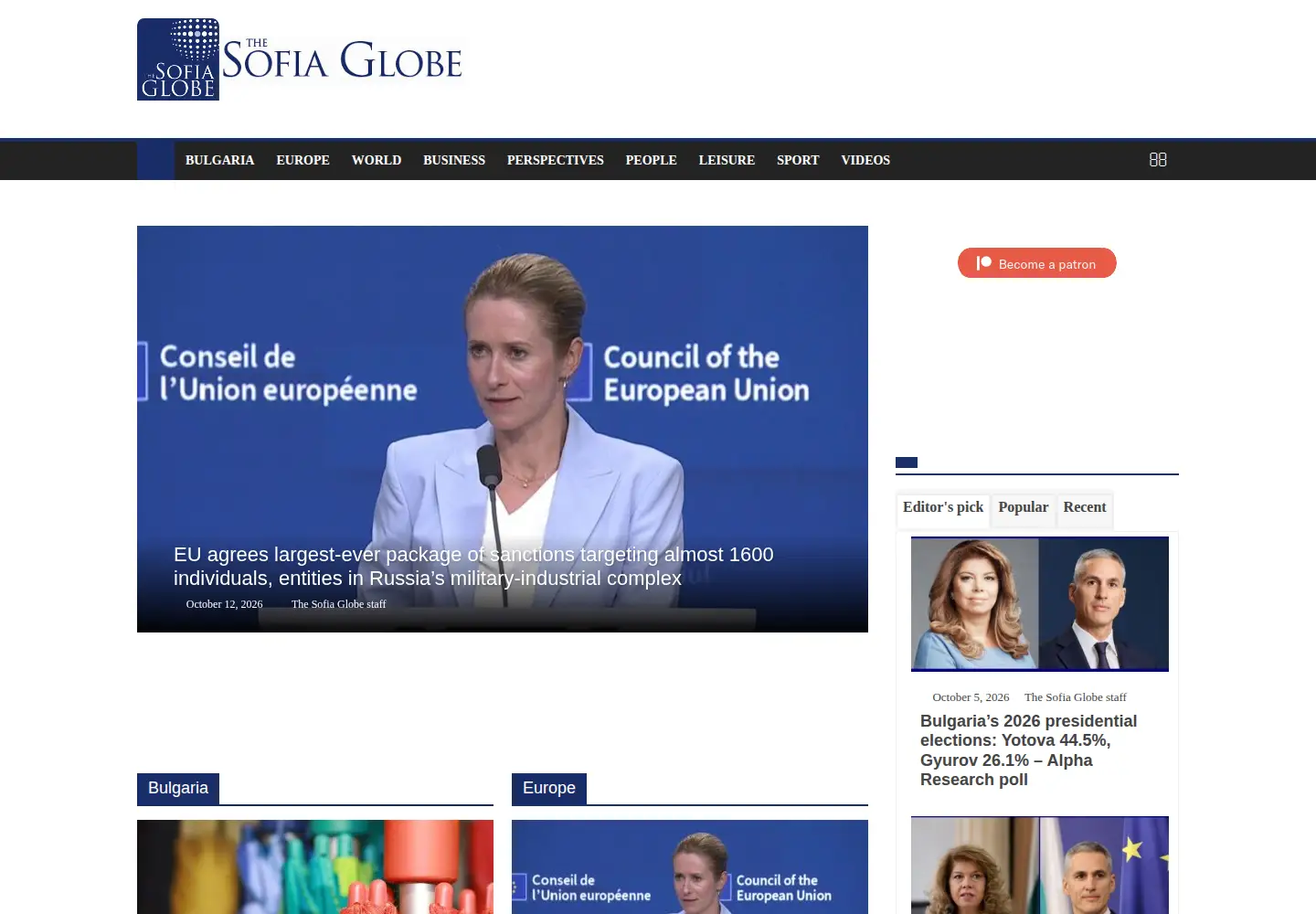The height and width of the screenshot is (914, 1316).
Task: Click the October 12, 2026 date
Action: [224, 604]
